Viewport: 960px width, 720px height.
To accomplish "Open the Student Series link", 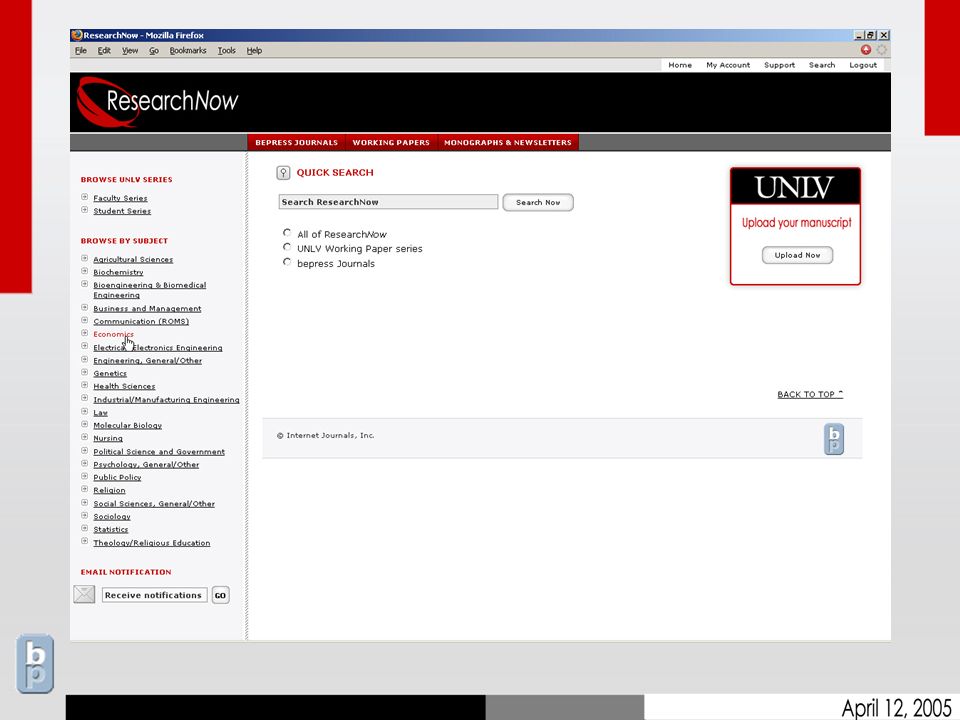I will click(122, 211).
